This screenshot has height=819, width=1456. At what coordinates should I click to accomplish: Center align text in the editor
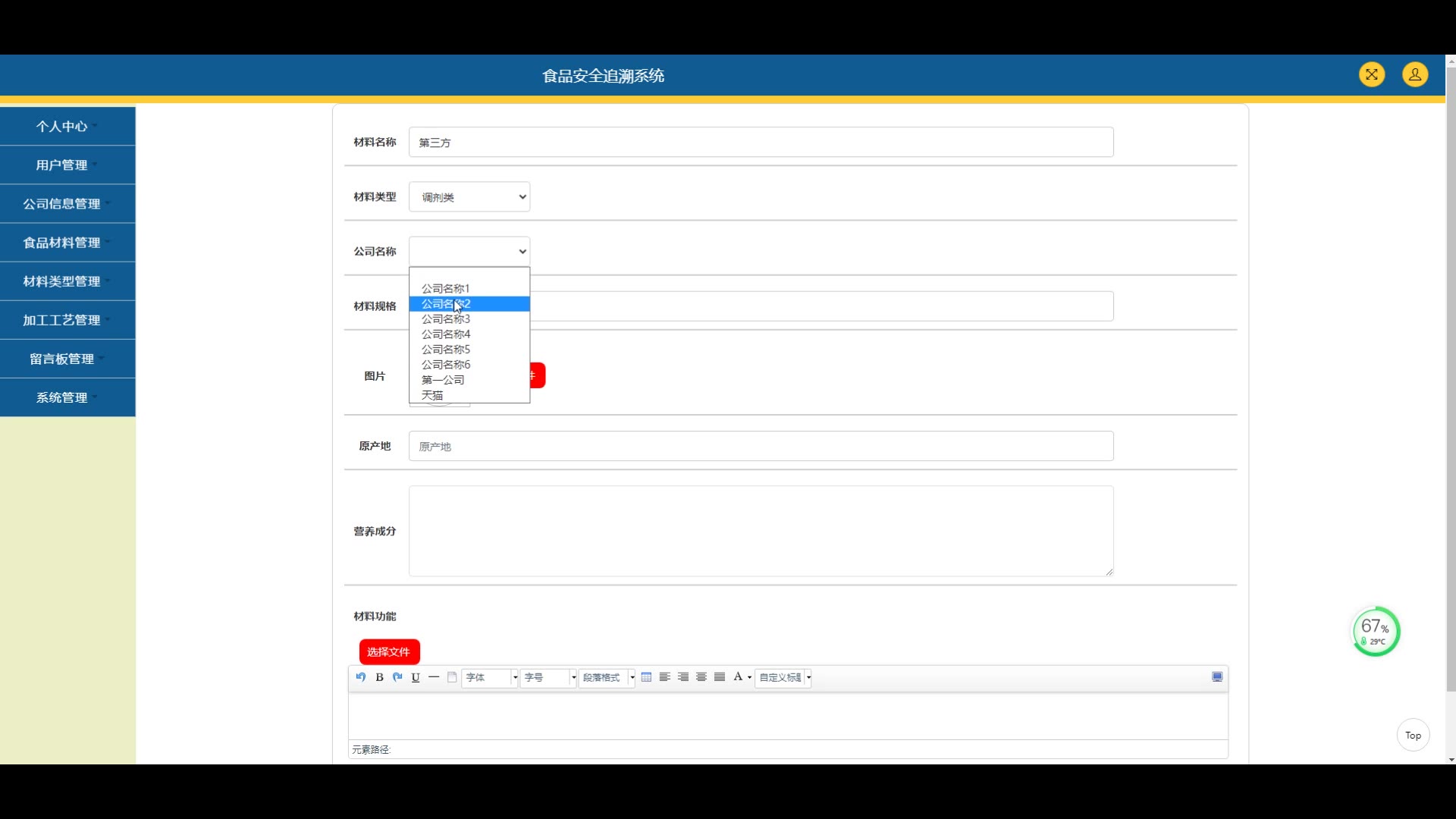(701, 677)
